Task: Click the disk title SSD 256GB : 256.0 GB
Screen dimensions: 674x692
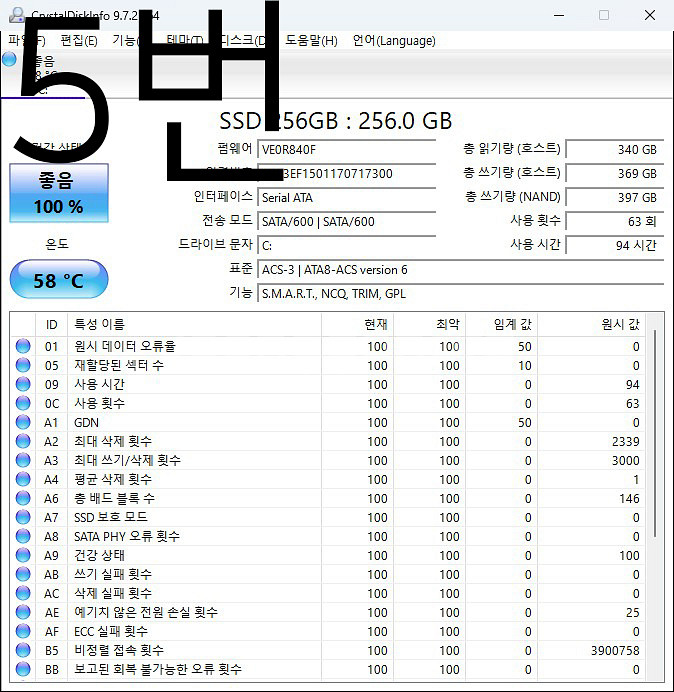Action: 335,120
